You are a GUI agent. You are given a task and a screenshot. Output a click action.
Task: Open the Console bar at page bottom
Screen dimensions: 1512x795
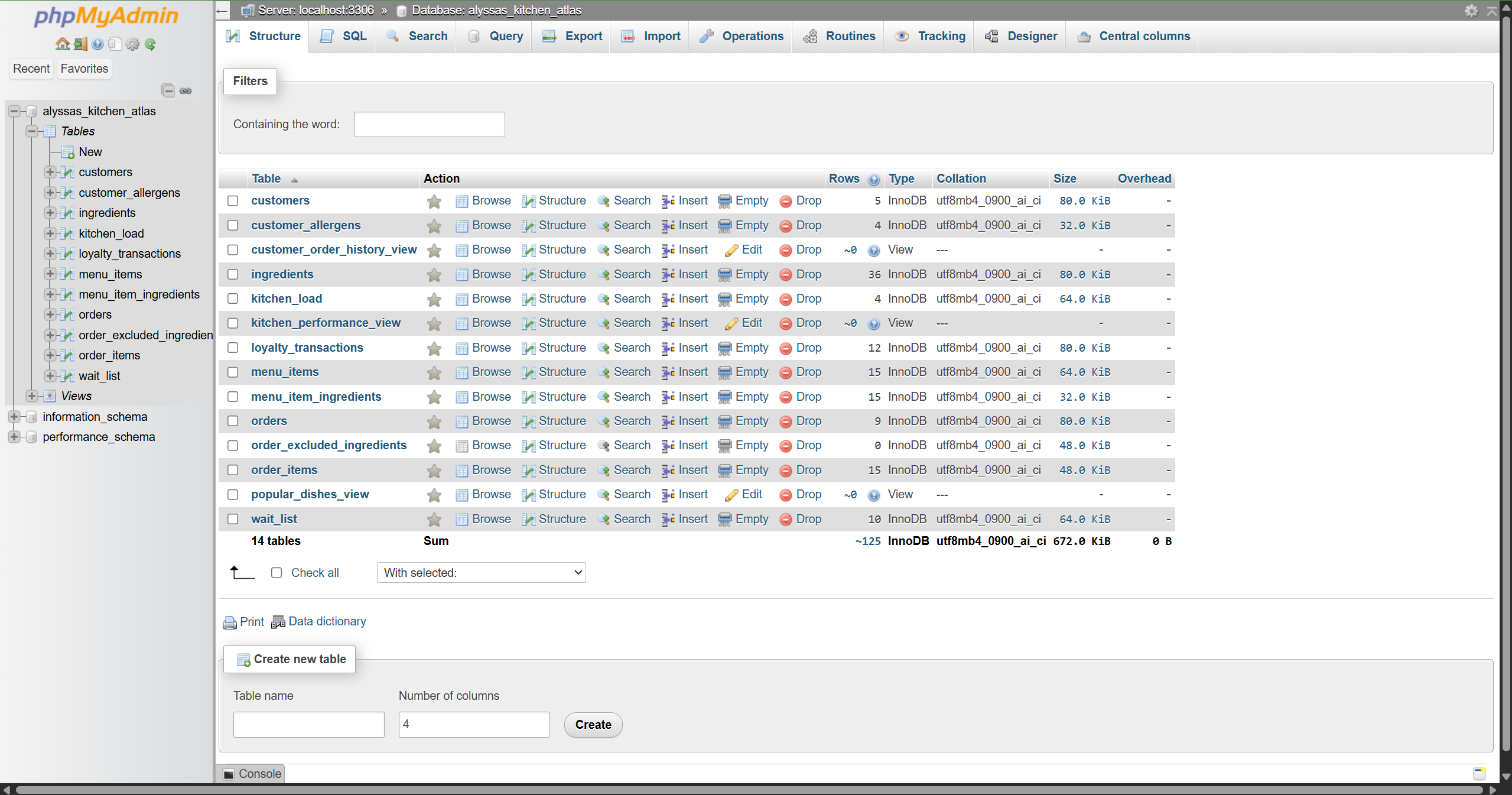253,774
